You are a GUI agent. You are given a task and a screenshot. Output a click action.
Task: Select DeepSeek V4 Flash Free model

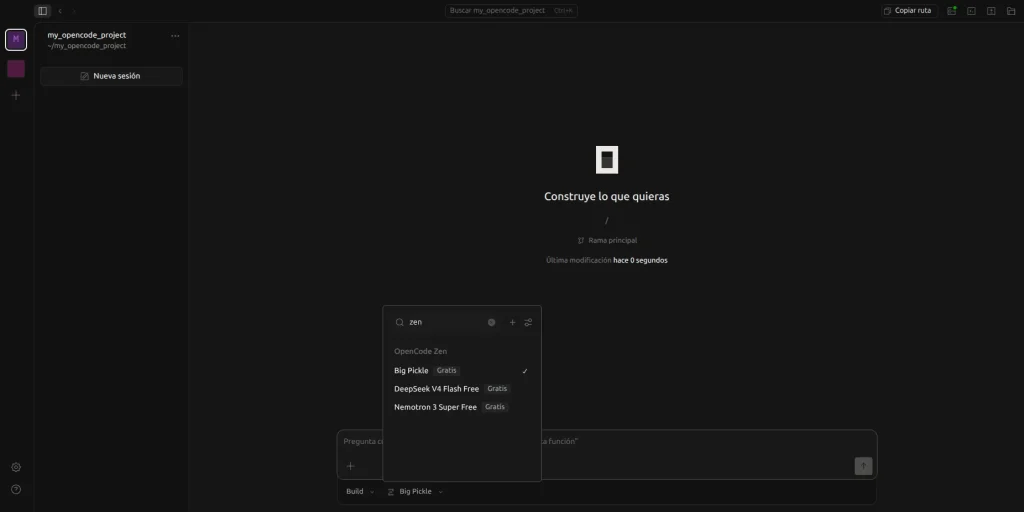pyautogui.click(x=462, y=389)
